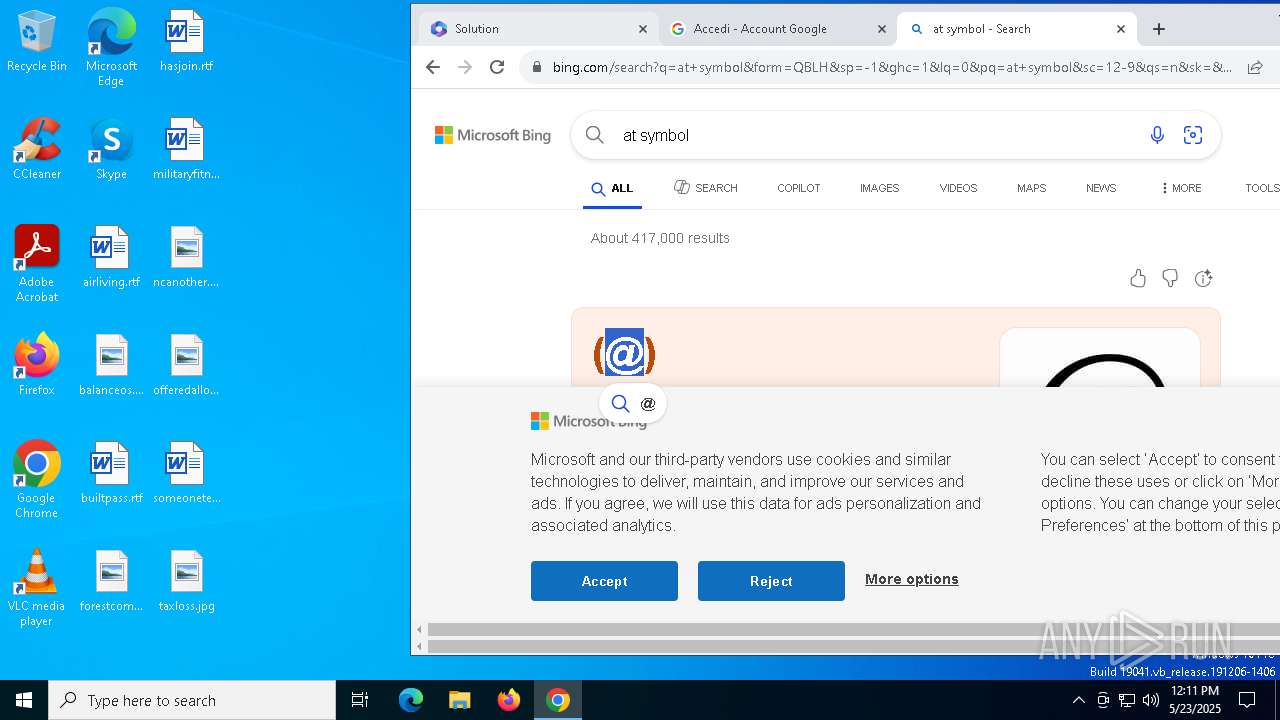Click the taskbar search box
Image resolution: width=1280 pixels, height=720 pixels.
[x=192, y=700]
